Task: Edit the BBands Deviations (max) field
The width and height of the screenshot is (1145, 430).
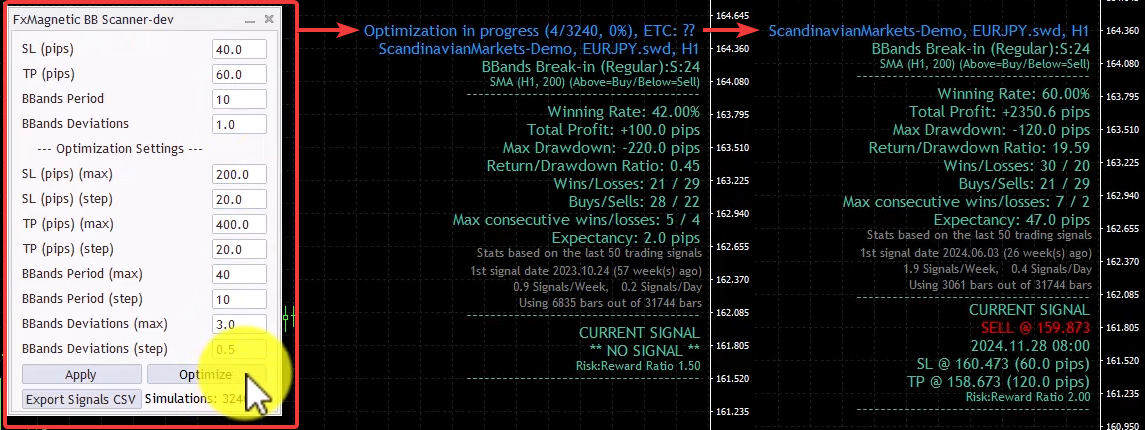Action: click(x=239, y=324)
